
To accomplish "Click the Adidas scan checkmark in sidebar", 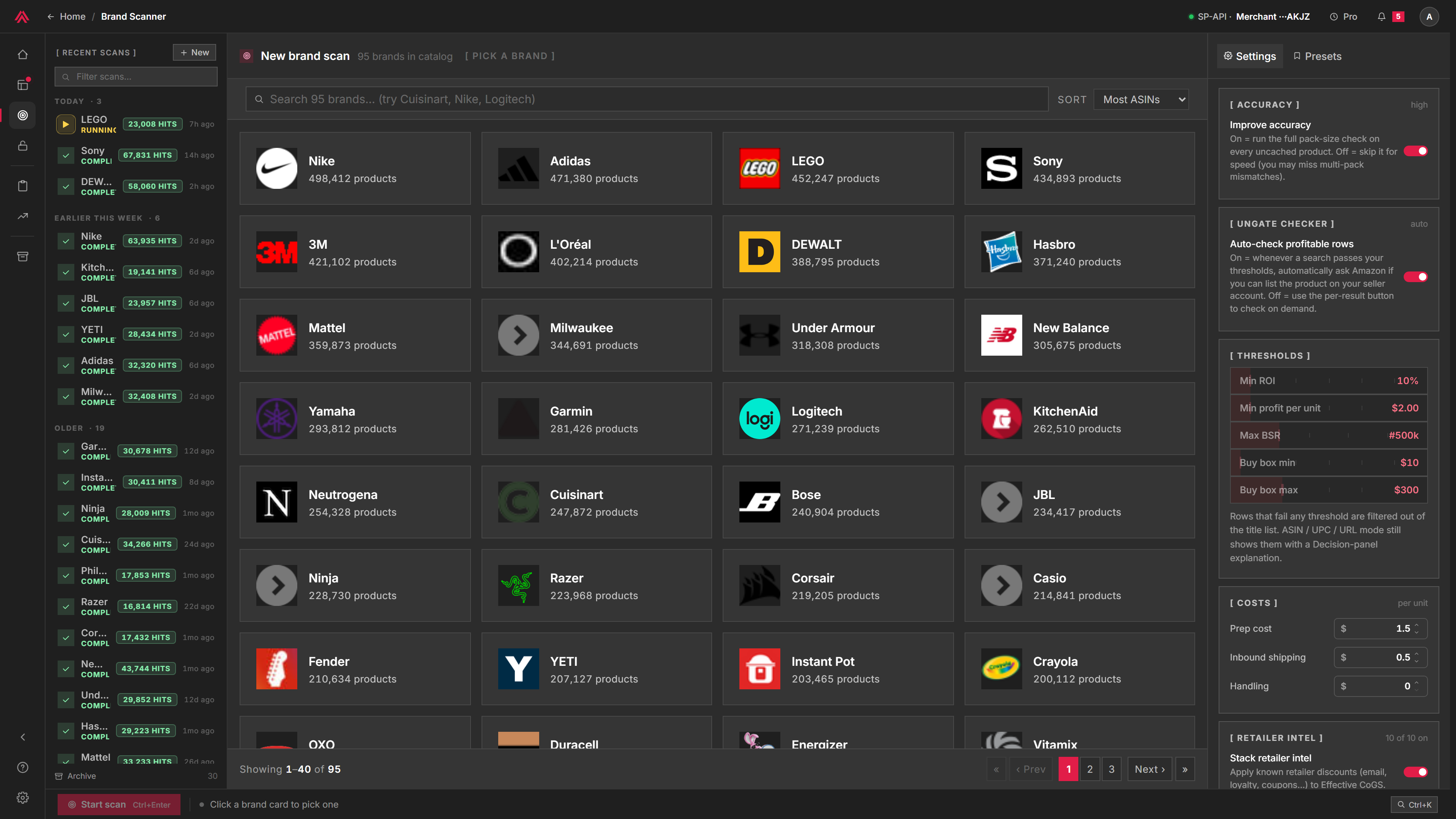I will click(66, 365).
